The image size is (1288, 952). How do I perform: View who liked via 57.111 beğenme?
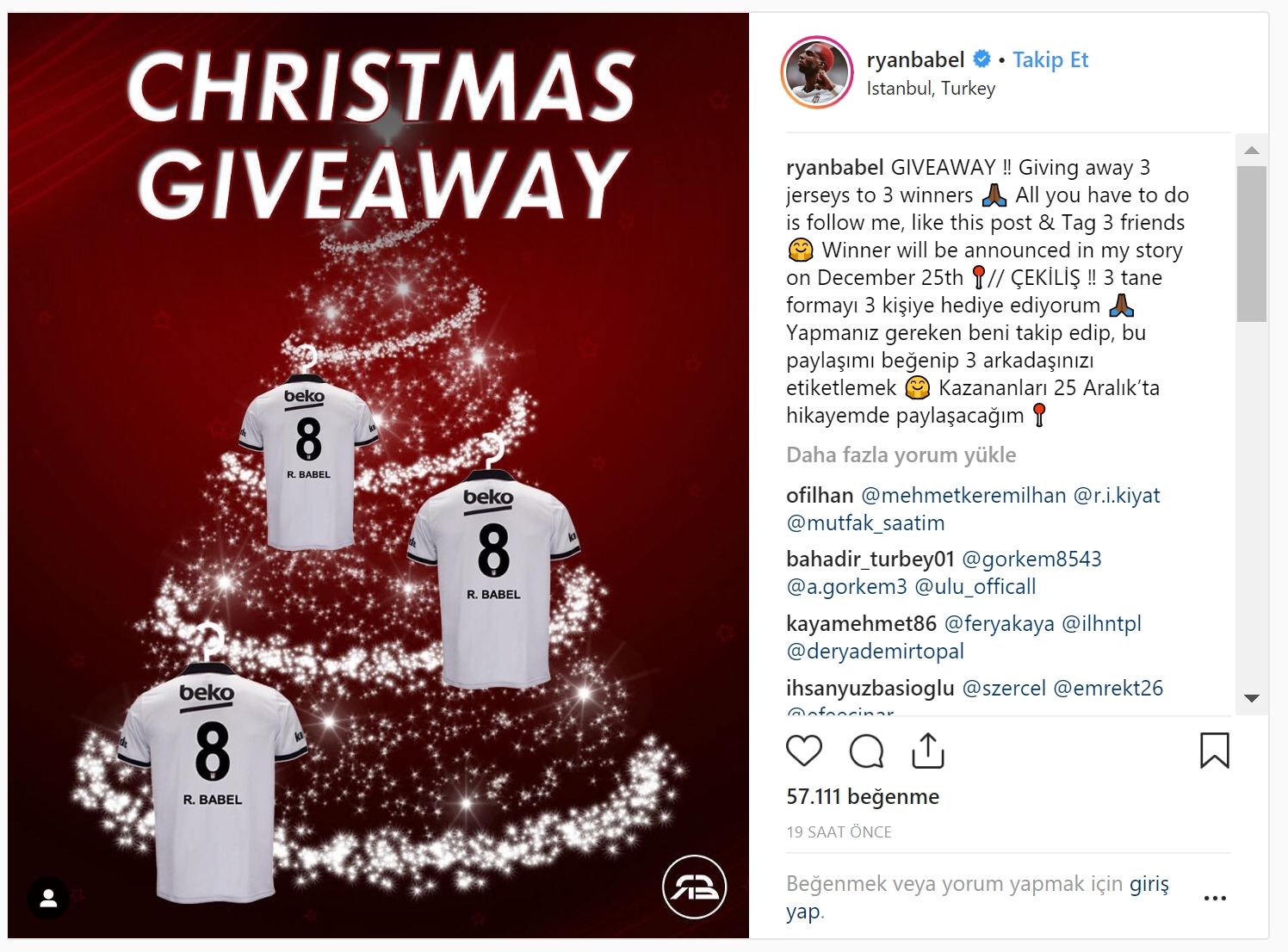tap(863, 797)
